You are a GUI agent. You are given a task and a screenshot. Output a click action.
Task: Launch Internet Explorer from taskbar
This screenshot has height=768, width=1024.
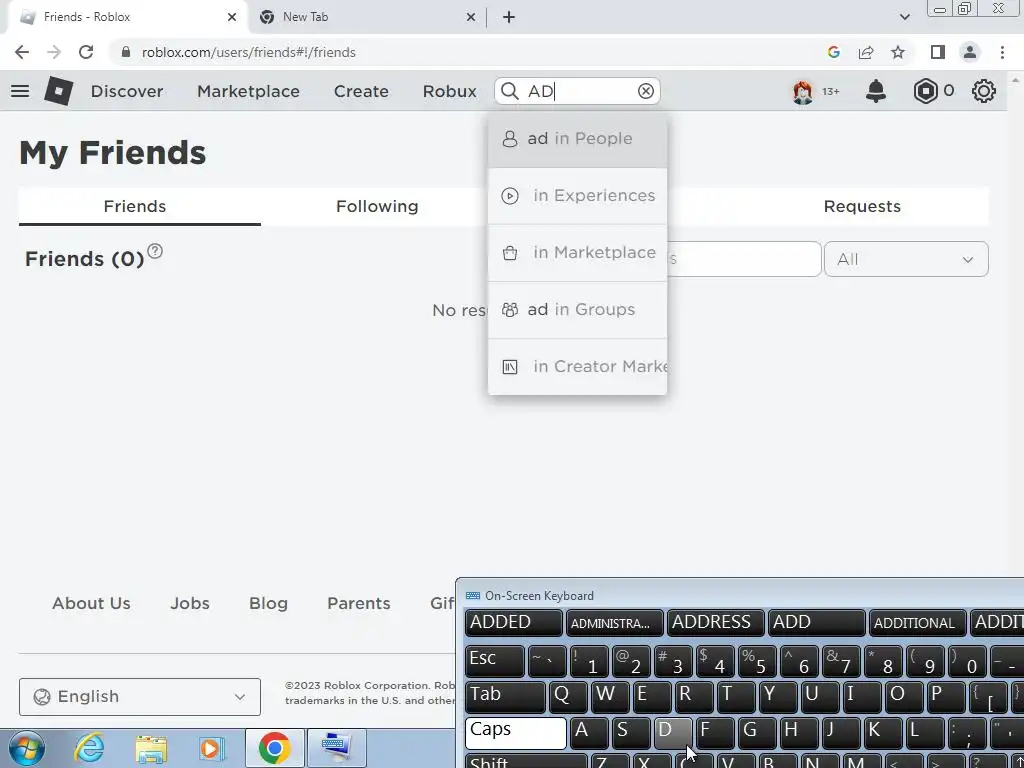click(89, 748)
